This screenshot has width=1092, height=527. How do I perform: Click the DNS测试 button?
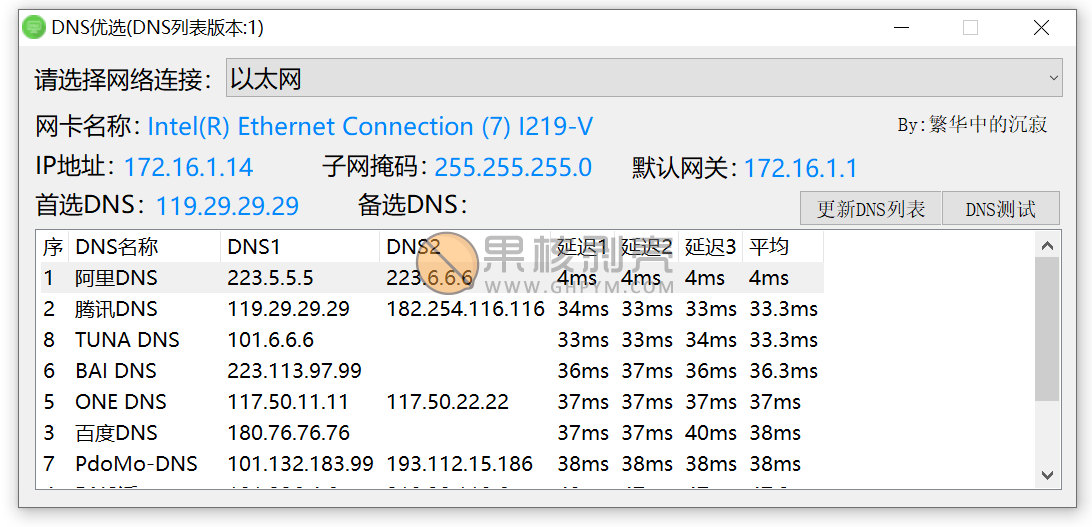[1001, 209]
